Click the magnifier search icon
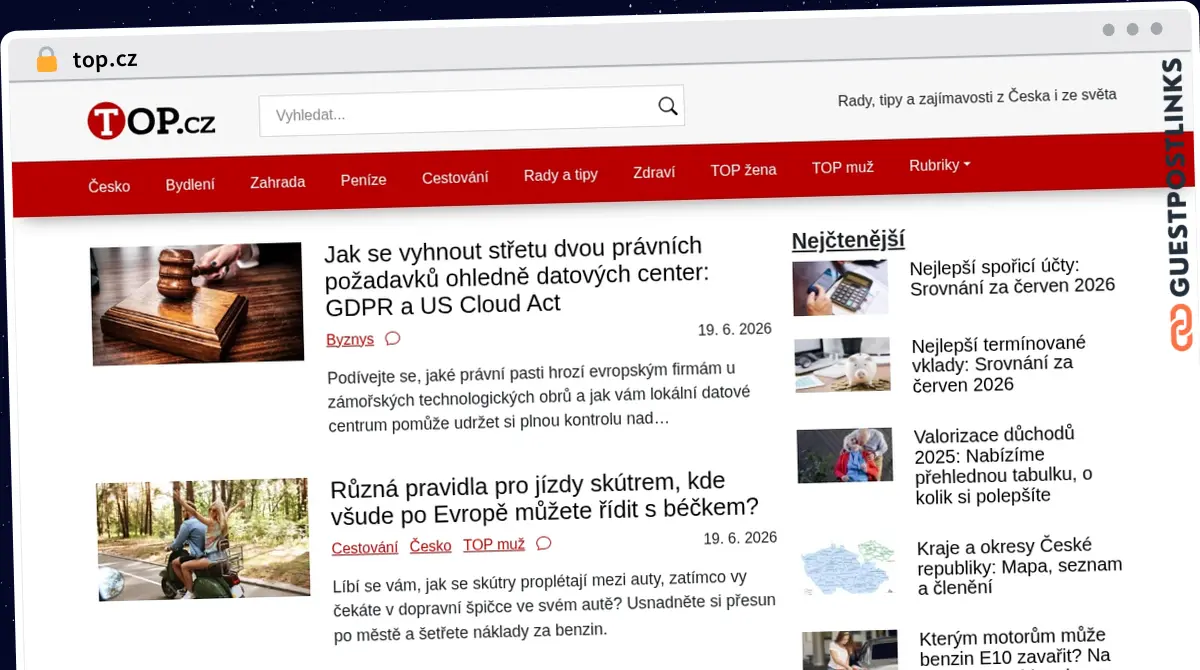Image resolution: width=1200 pixels, height=670 pixels. pos(667,106)
